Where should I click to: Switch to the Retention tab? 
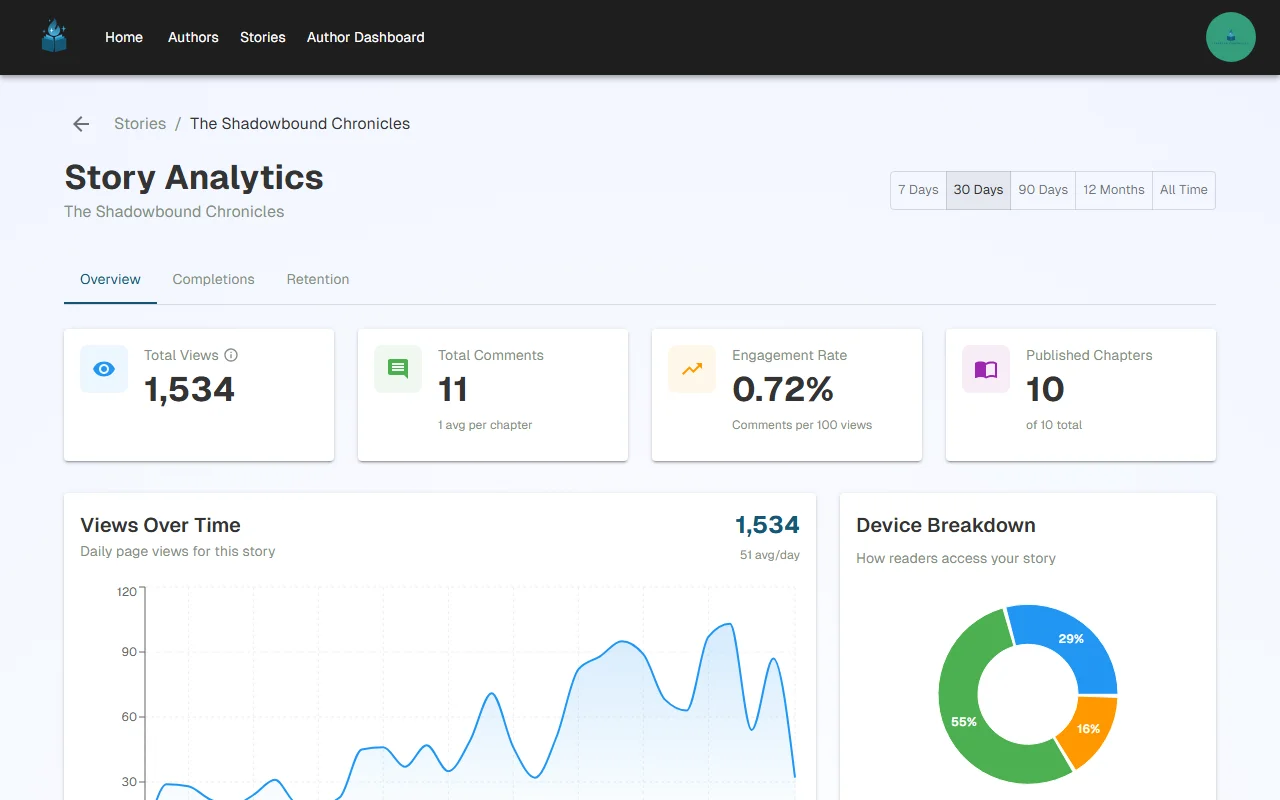(317, 279)
